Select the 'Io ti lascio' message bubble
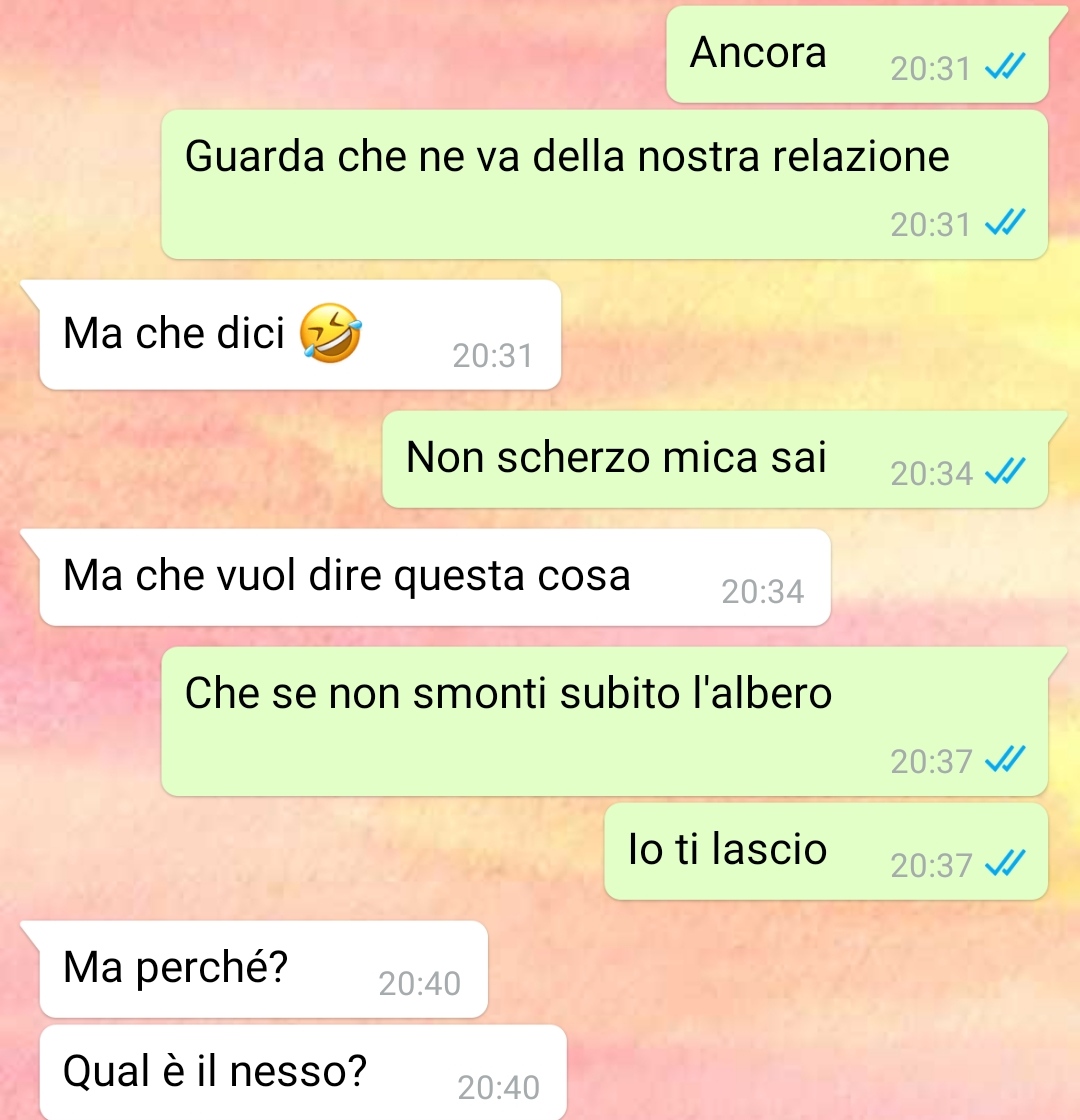Viewport: 1080px width, 1120px height. pyautogui.click(x=826, y=851)
